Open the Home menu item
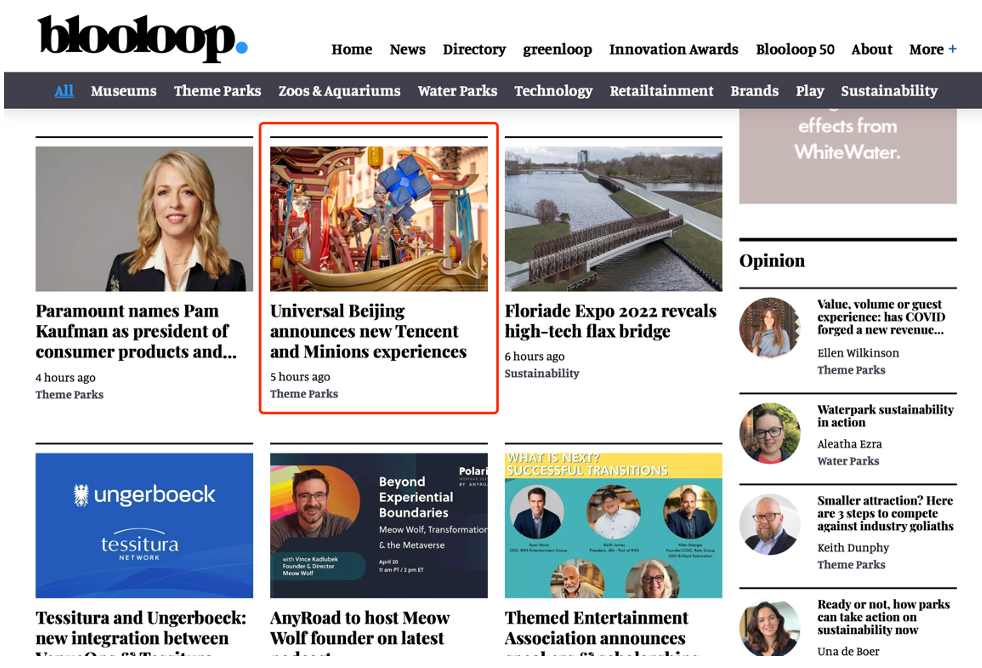 (352, 49)
